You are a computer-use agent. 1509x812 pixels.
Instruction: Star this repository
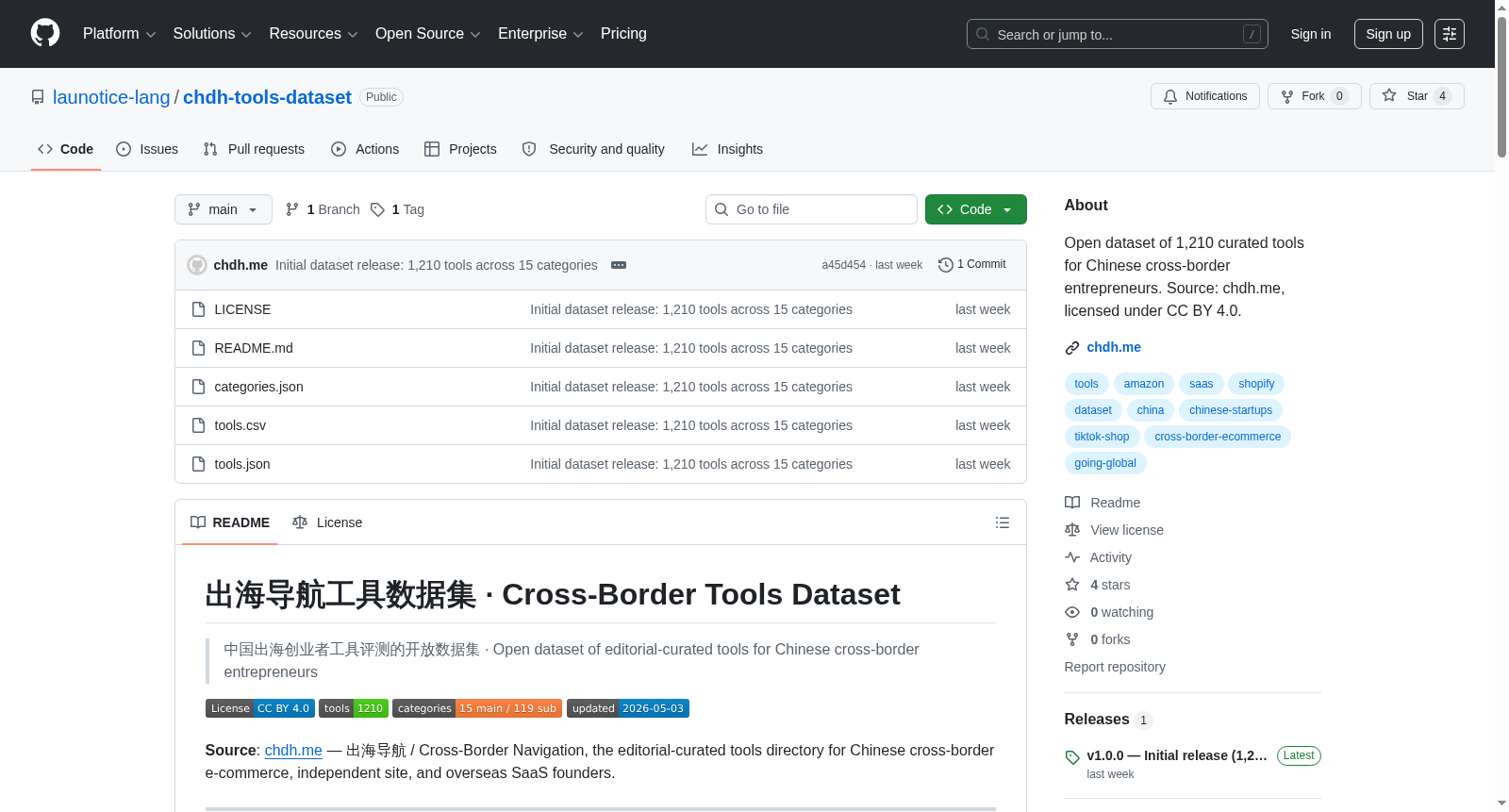click(x=1417, y=96)
